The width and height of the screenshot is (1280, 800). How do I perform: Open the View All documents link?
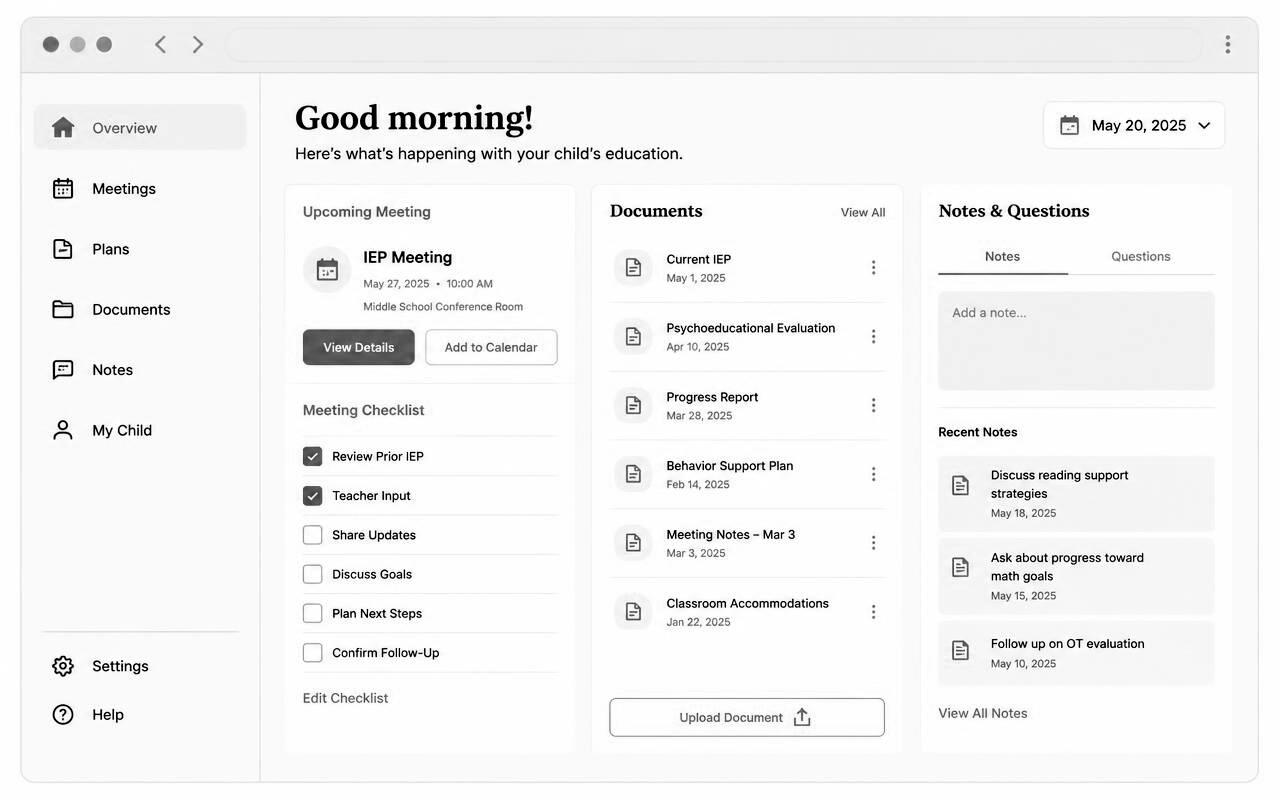click(863, 212)
